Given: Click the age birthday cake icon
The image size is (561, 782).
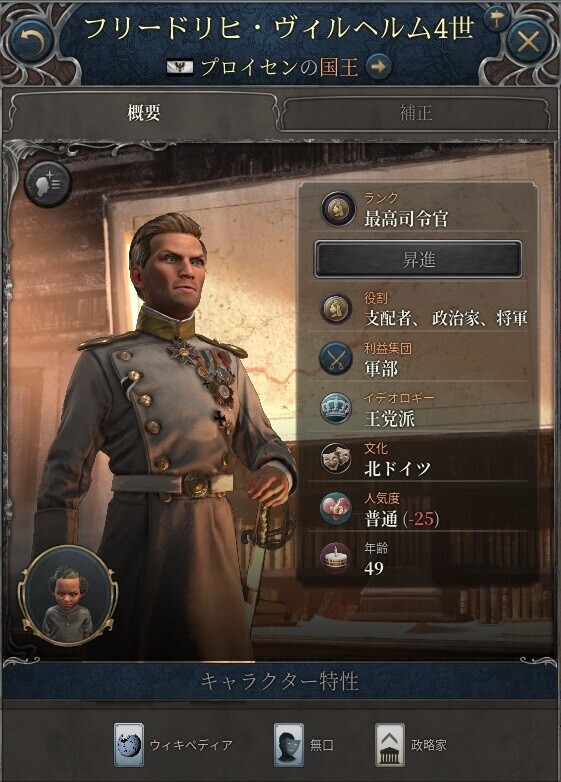Looking at the screenshot, I should 336,558.
